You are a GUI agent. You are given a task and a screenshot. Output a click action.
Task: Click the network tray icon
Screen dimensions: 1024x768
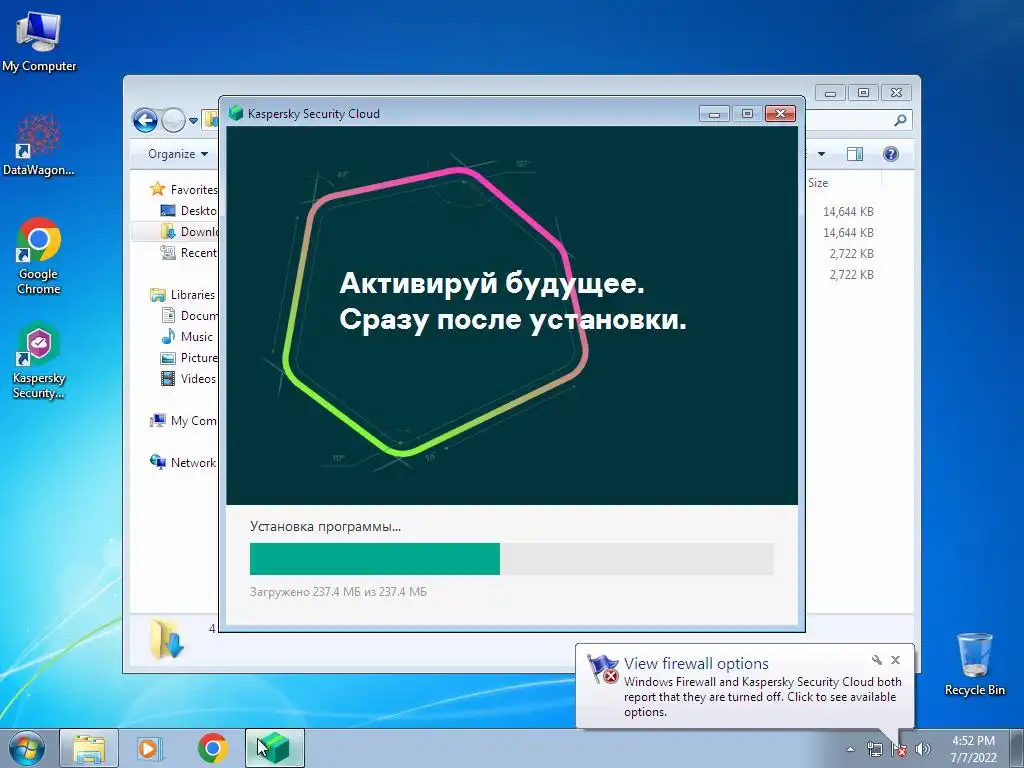click(874, 749)
